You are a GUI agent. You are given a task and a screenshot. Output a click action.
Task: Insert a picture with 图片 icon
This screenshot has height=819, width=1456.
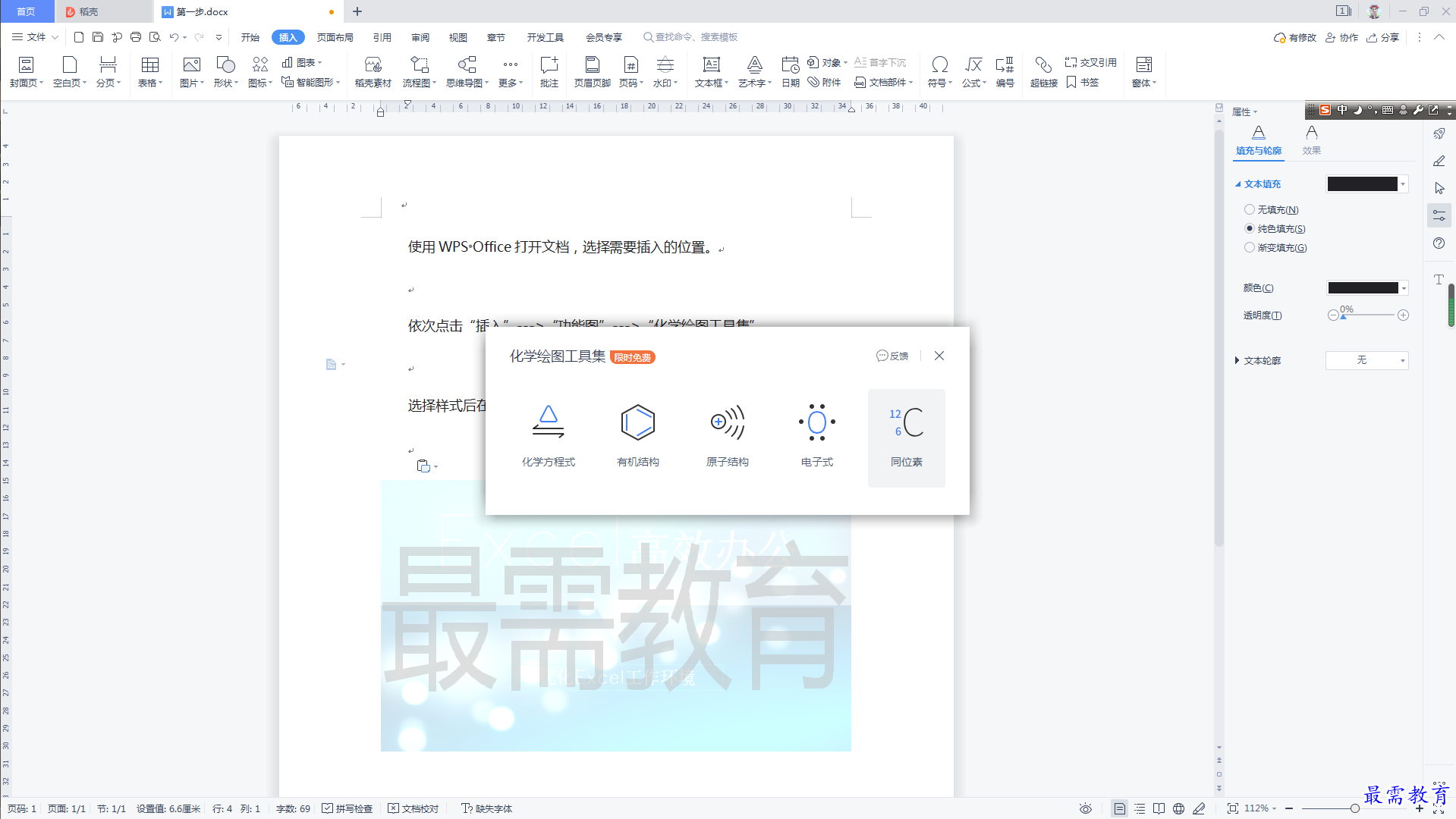tap(192, 72)
